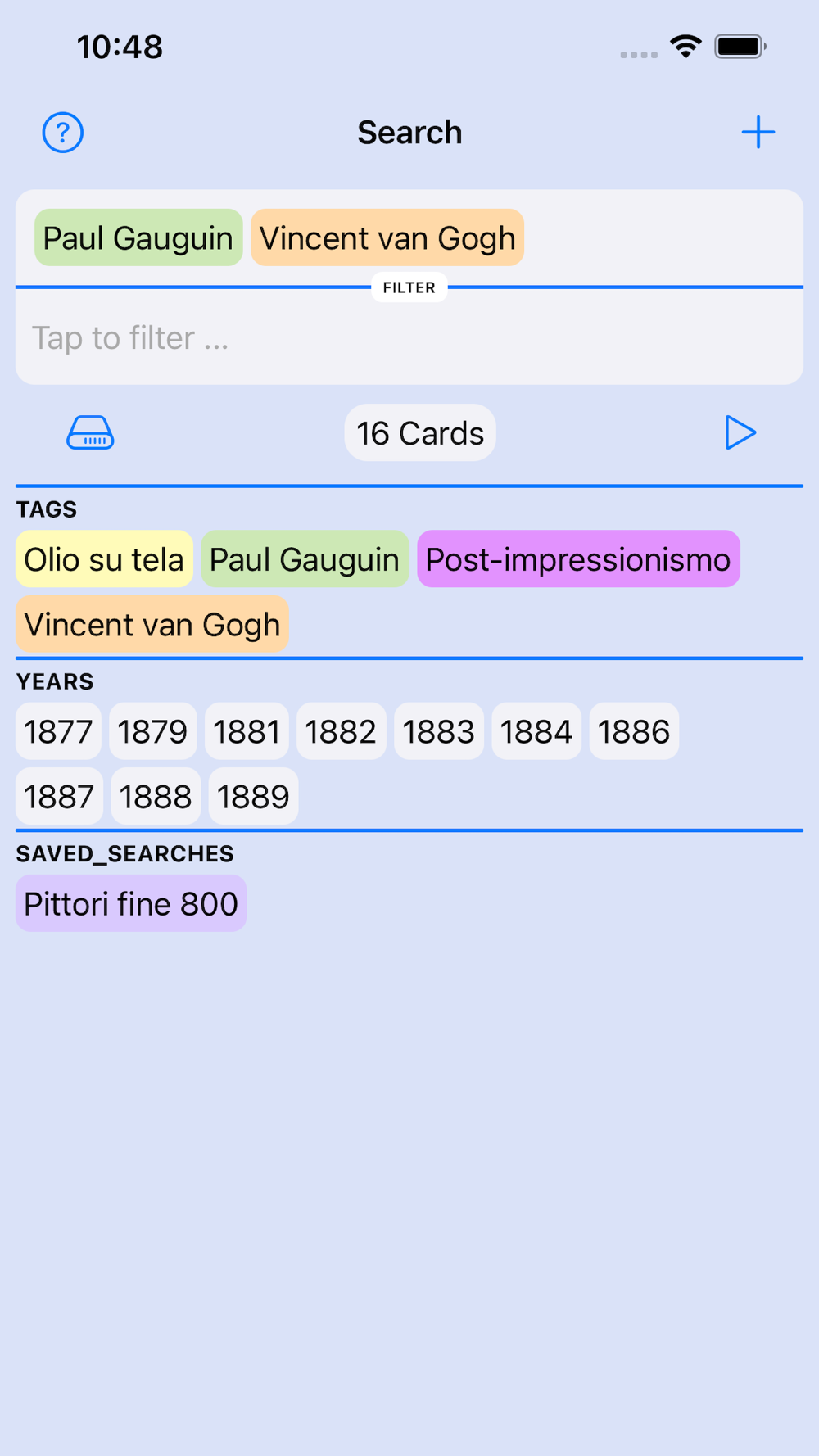
Task: Toggle the Olio su tela tag
Action: (x=104, y=559)
